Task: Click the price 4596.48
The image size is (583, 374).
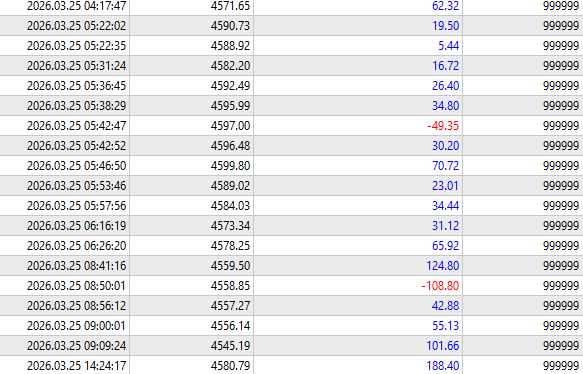Action: (x=231, y=146)
